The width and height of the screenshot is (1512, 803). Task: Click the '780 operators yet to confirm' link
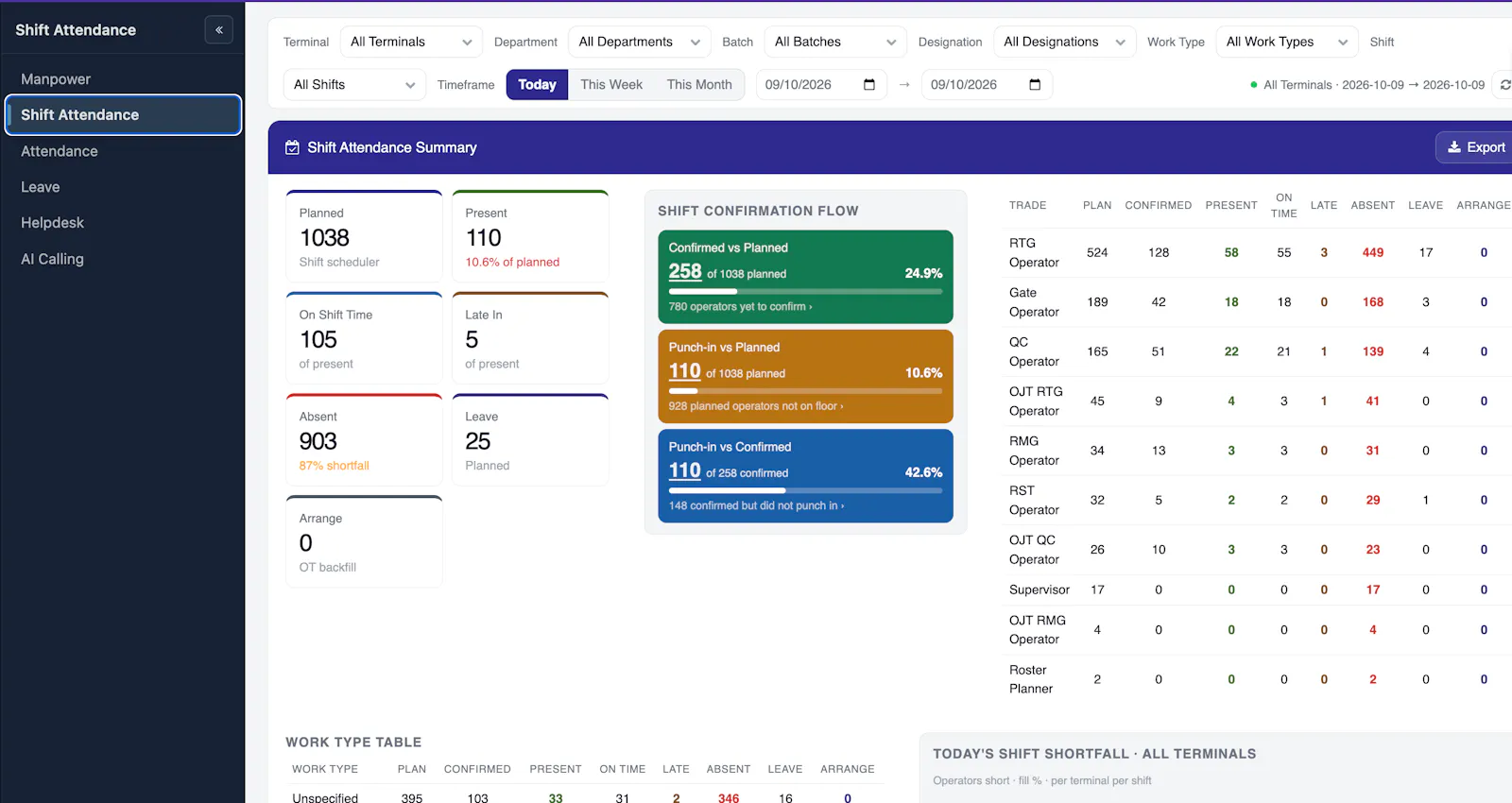pos(740,307)
